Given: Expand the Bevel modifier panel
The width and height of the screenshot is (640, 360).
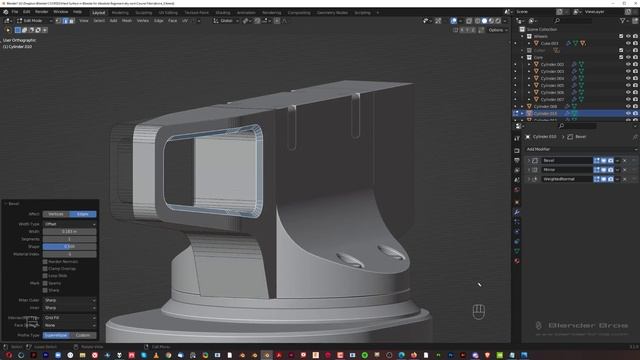Looking at the screenshot, I should (x=529, y=160).
